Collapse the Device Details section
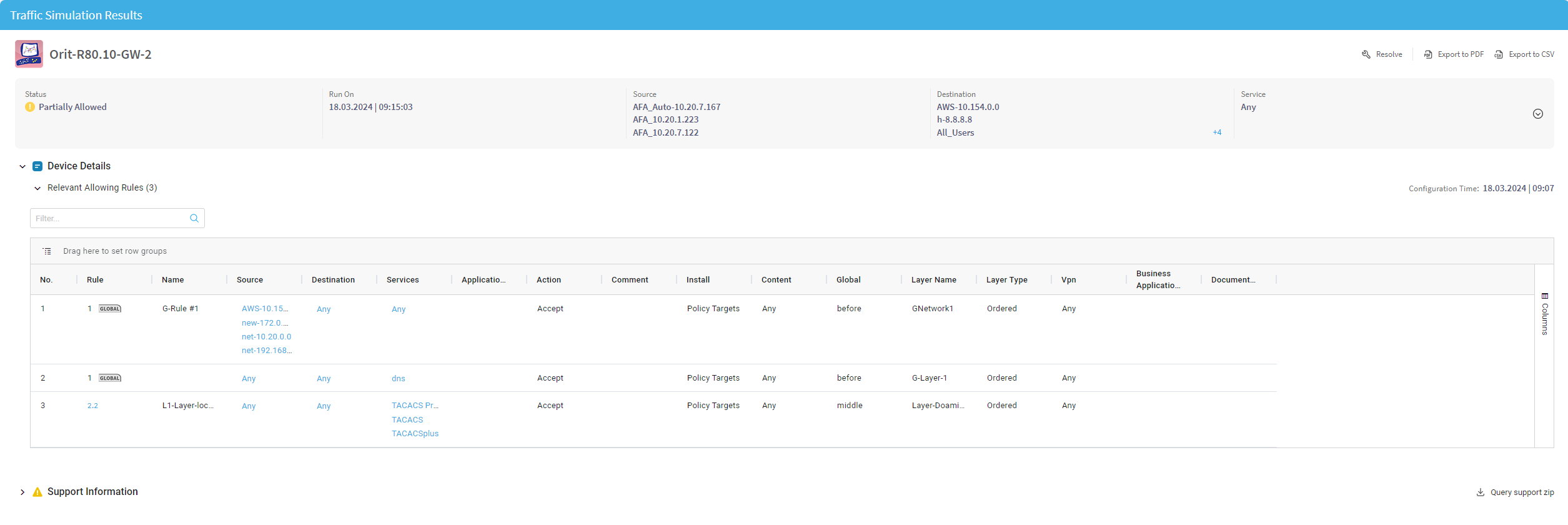1568x525 pixels. pos(22,166)
